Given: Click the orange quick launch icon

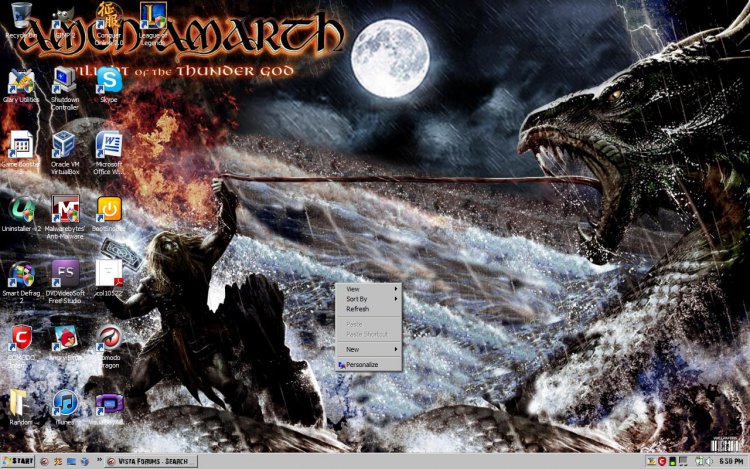Looking at the screenshot, I should (58, 461).
